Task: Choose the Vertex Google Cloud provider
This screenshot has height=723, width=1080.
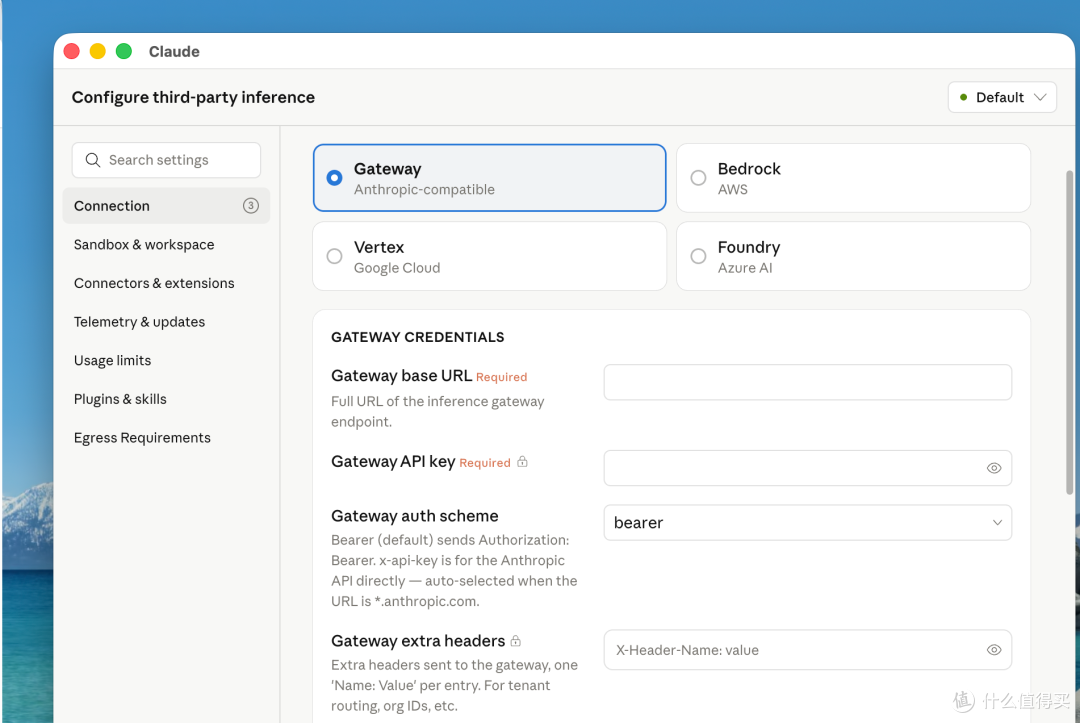Action: (x=489, y=256)
